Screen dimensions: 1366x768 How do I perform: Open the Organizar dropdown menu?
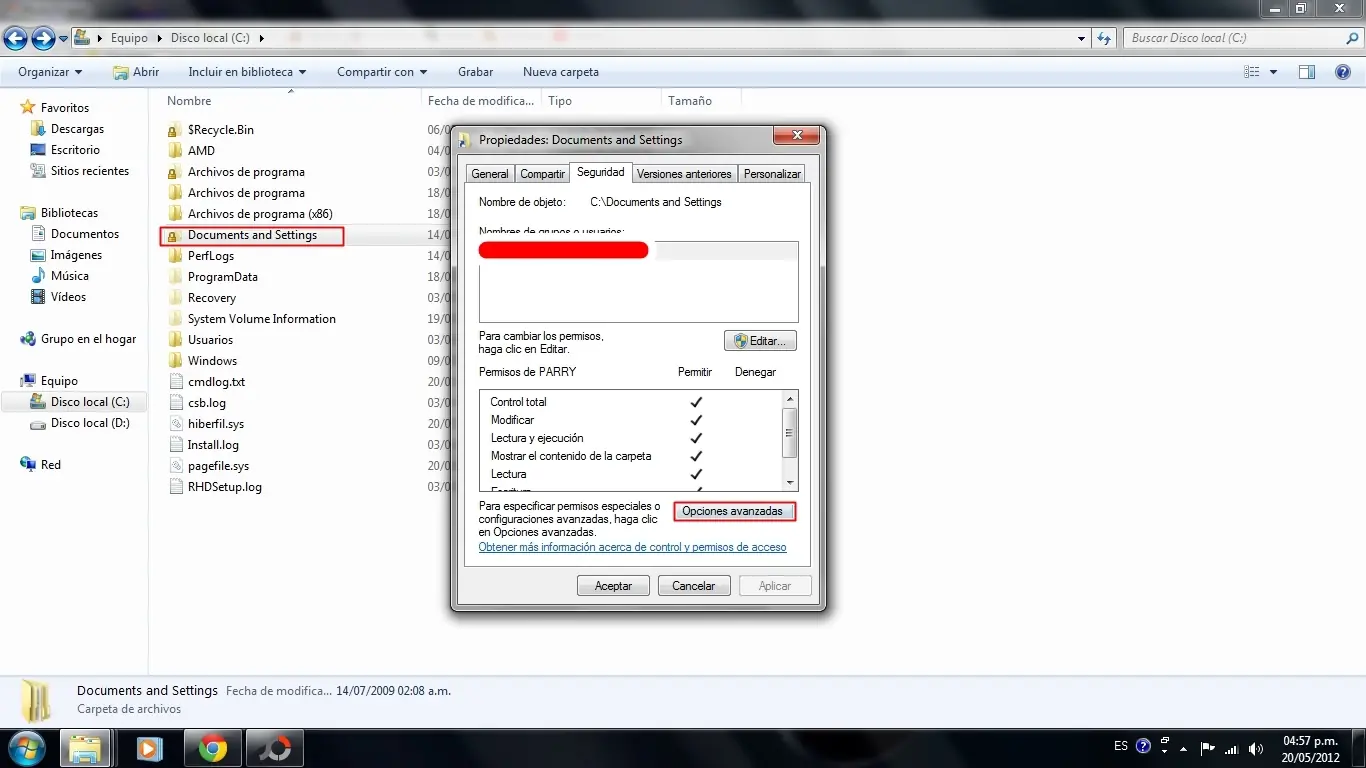tap(50, 72)
